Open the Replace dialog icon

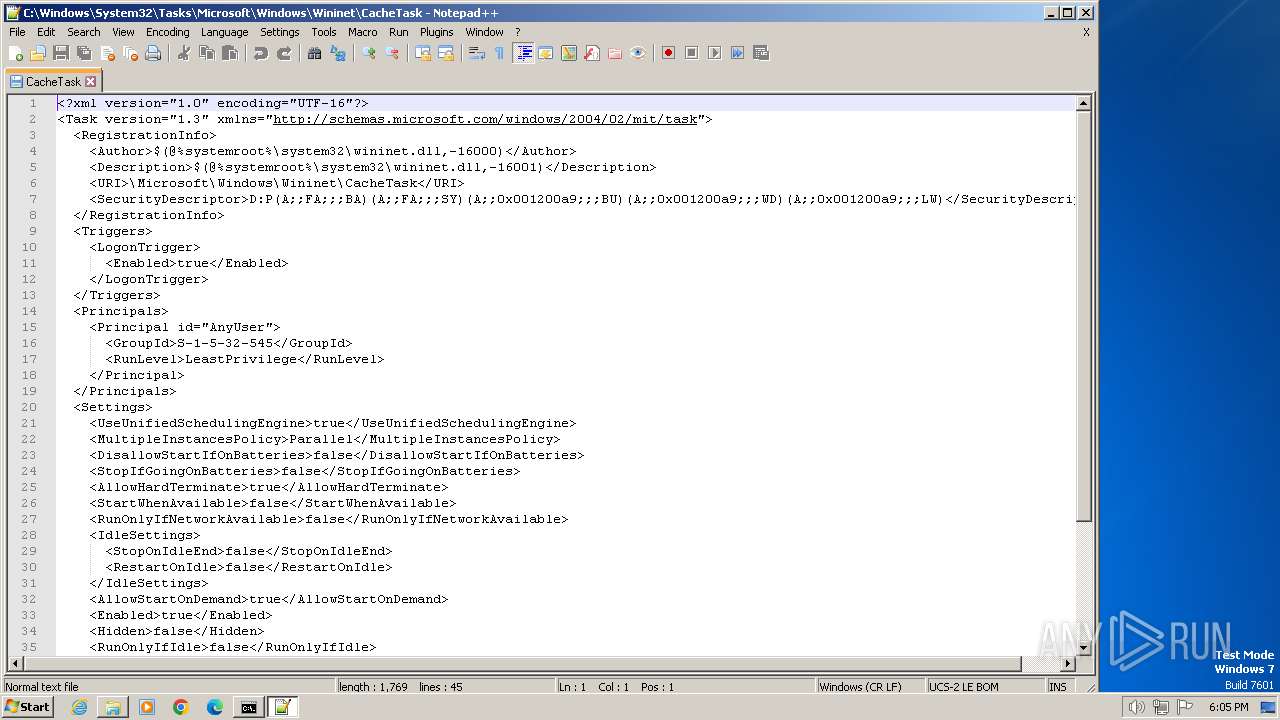coord(338,53)
